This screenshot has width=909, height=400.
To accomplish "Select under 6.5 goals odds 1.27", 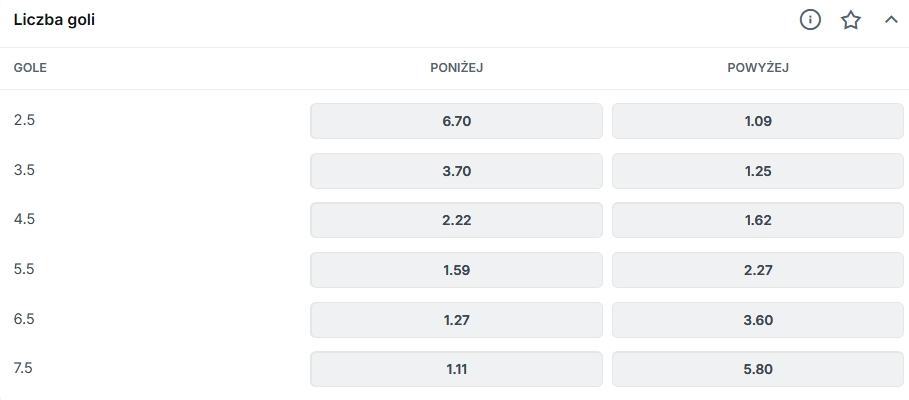I will pyautogui.click(x=456, y=320).
